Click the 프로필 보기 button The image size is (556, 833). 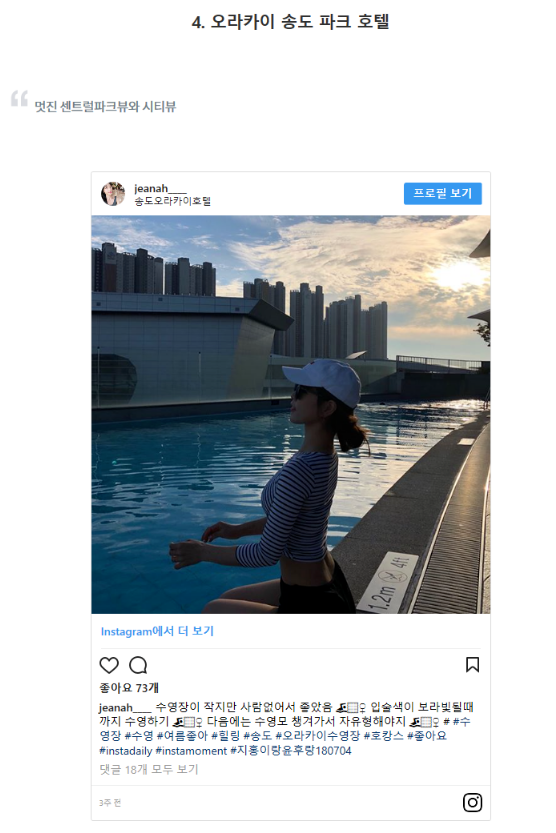[443, 193]
